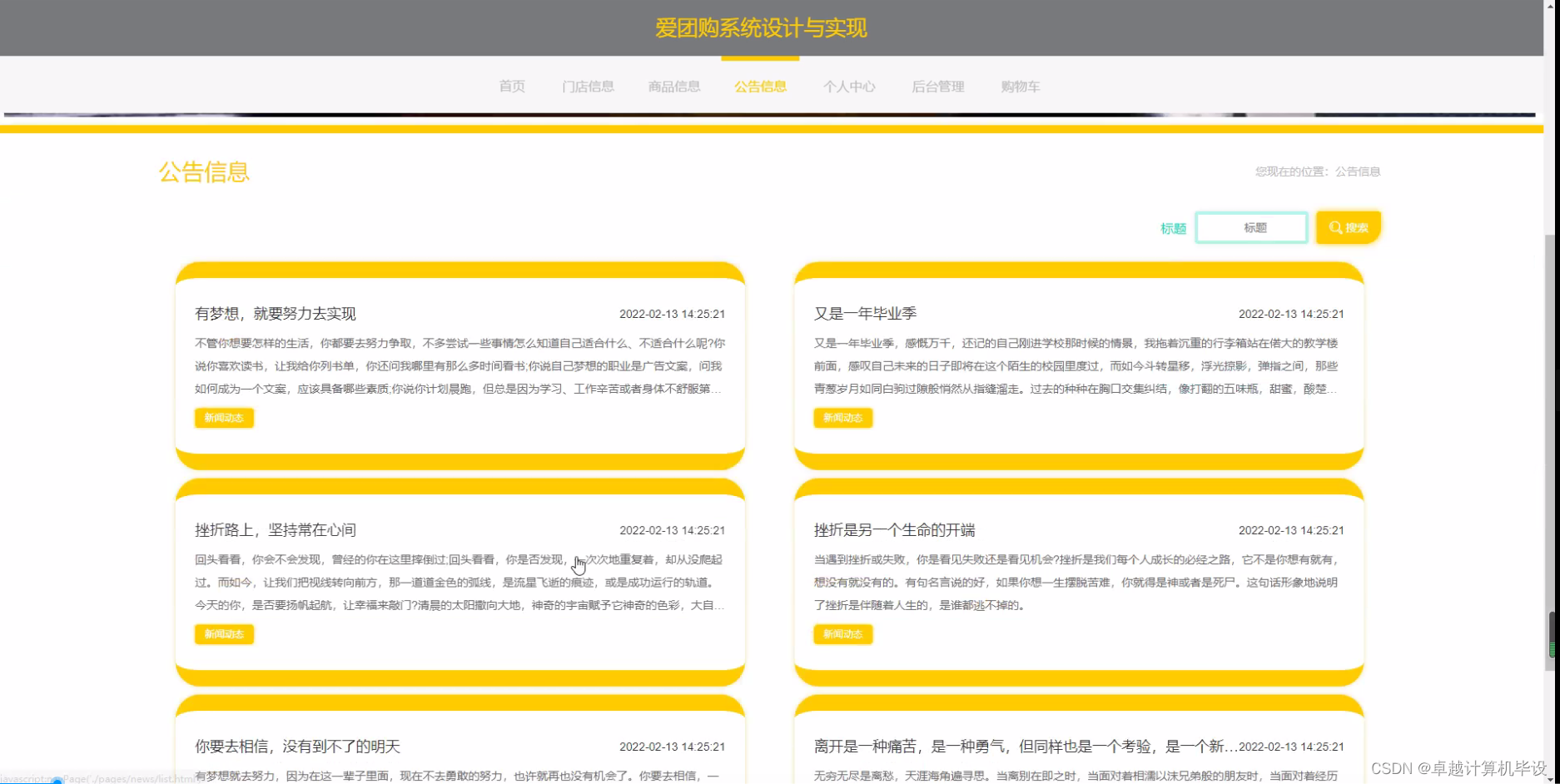Image resolution: width=1560 pixels, height=784 pixels.
Task: Click the 标题 search input field
Action: pyautogui.click(x=1250, y=226)
